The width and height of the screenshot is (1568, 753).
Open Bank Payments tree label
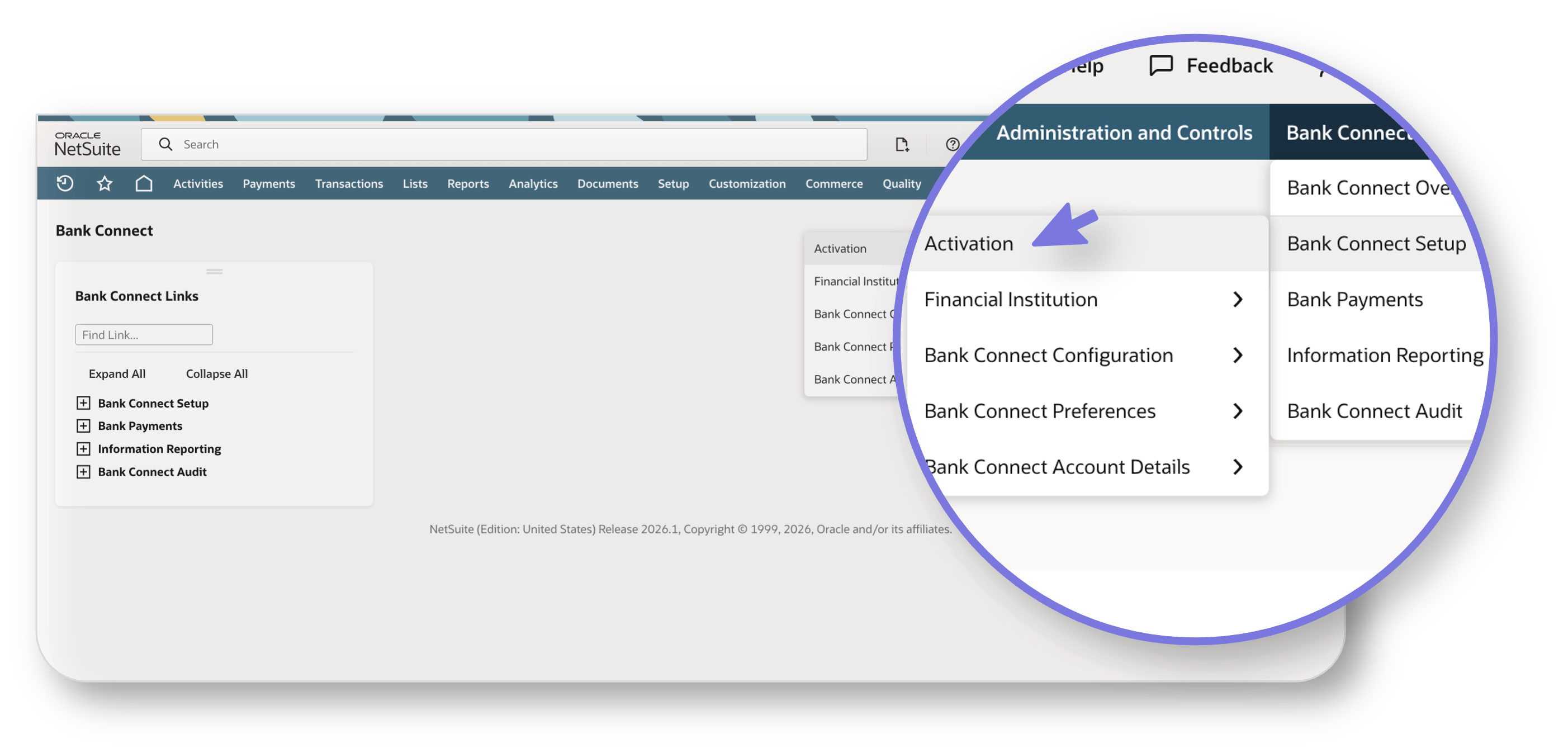pyautogui.click(x=140, y=425)
